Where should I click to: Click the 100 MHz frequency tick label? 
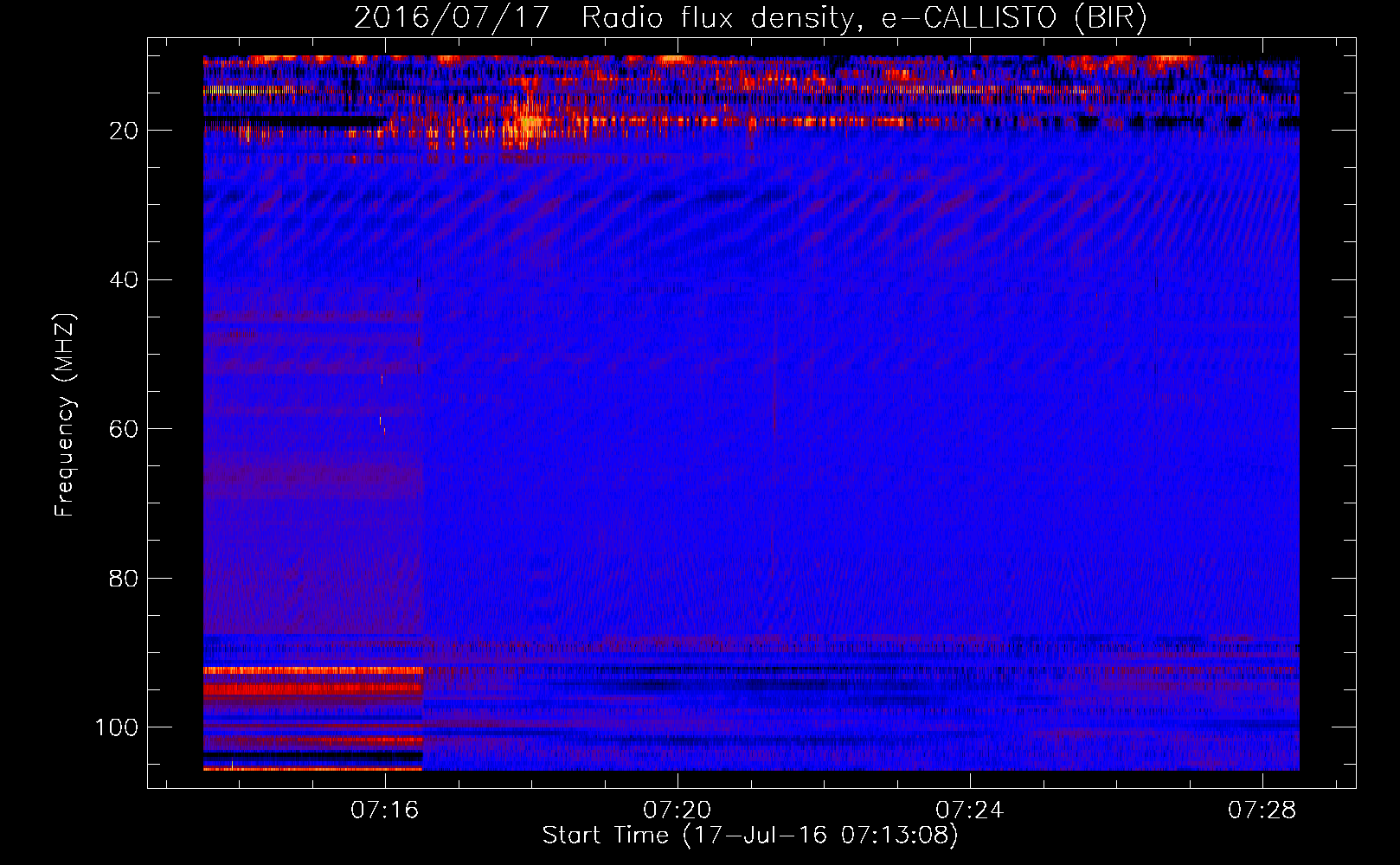(117, 727)
